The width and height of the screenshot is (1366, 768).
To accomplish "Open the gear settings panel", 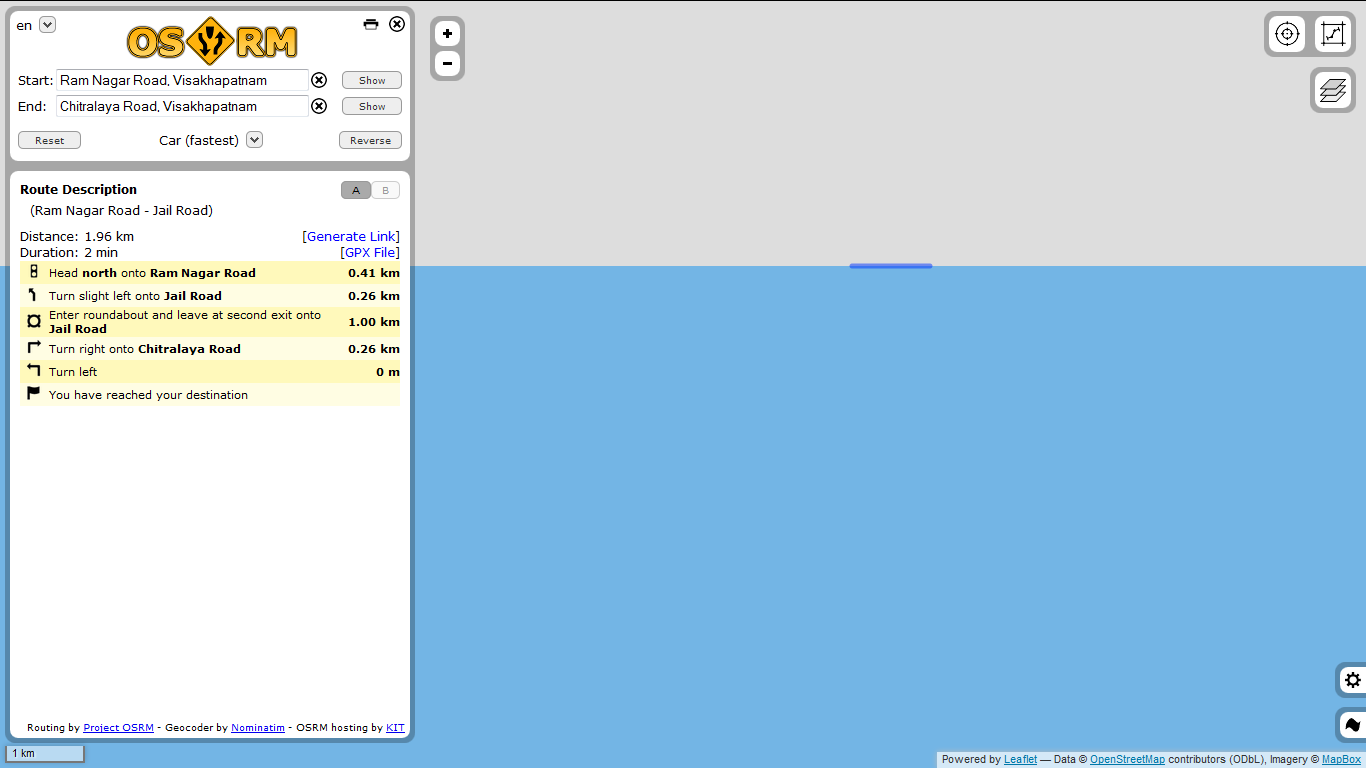I will click(x=1353, y=680).
